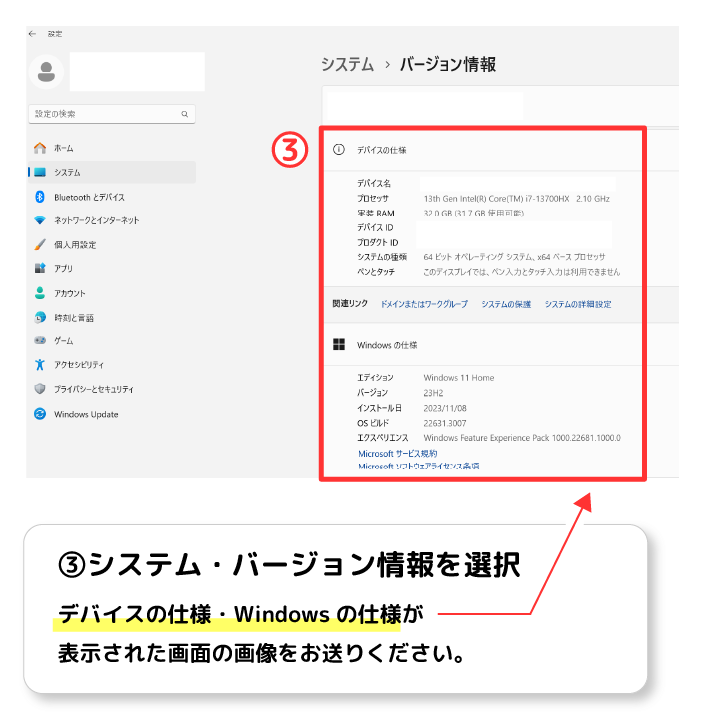Click the プライバシーとセキュリティ shield icon
Image resolution: width=707 pixels, height=725 pixels.
pyautogui.click(x=40, y=389)
